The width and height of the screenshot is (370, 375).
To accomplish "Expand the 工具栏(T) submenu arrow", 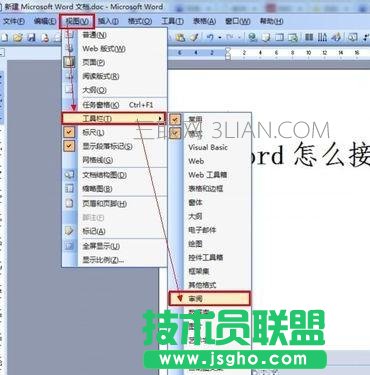I will pos(160,118).
